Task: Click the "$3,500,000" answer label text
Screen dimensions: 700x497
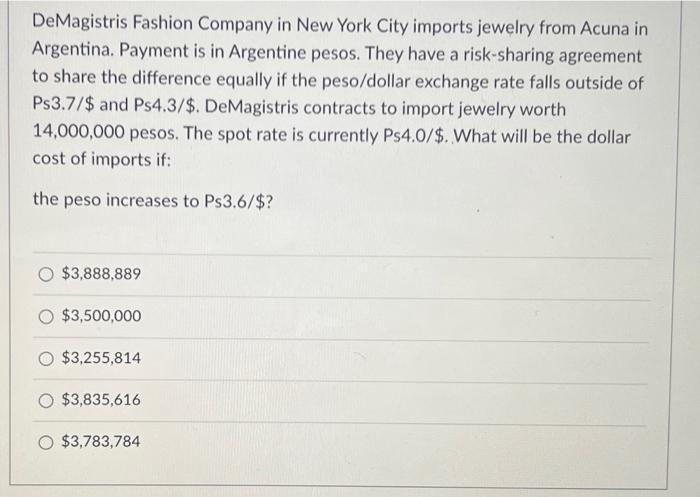Action: [x=101, y=316]
